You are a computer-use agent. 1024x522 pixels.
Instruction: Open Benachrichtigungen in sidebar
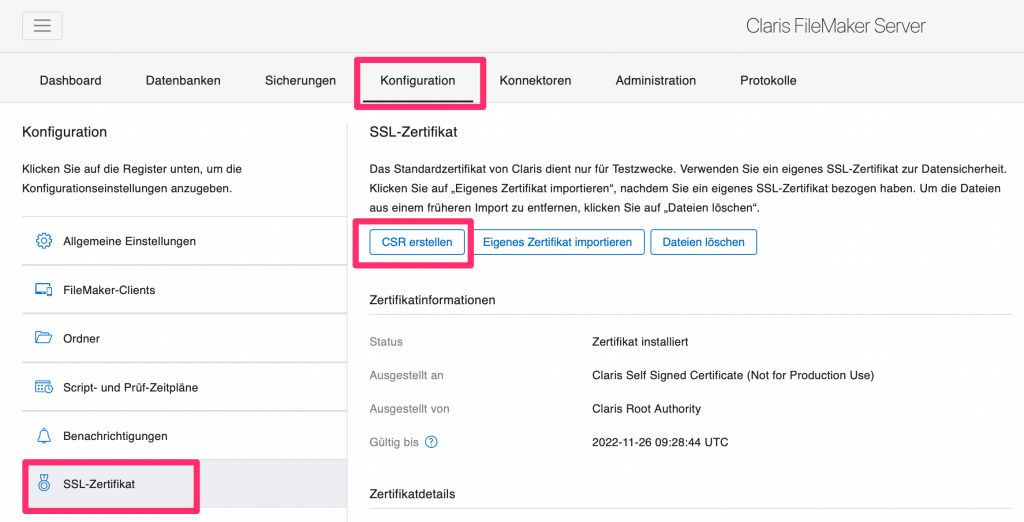pyautogui.click(x=184, y=436)
